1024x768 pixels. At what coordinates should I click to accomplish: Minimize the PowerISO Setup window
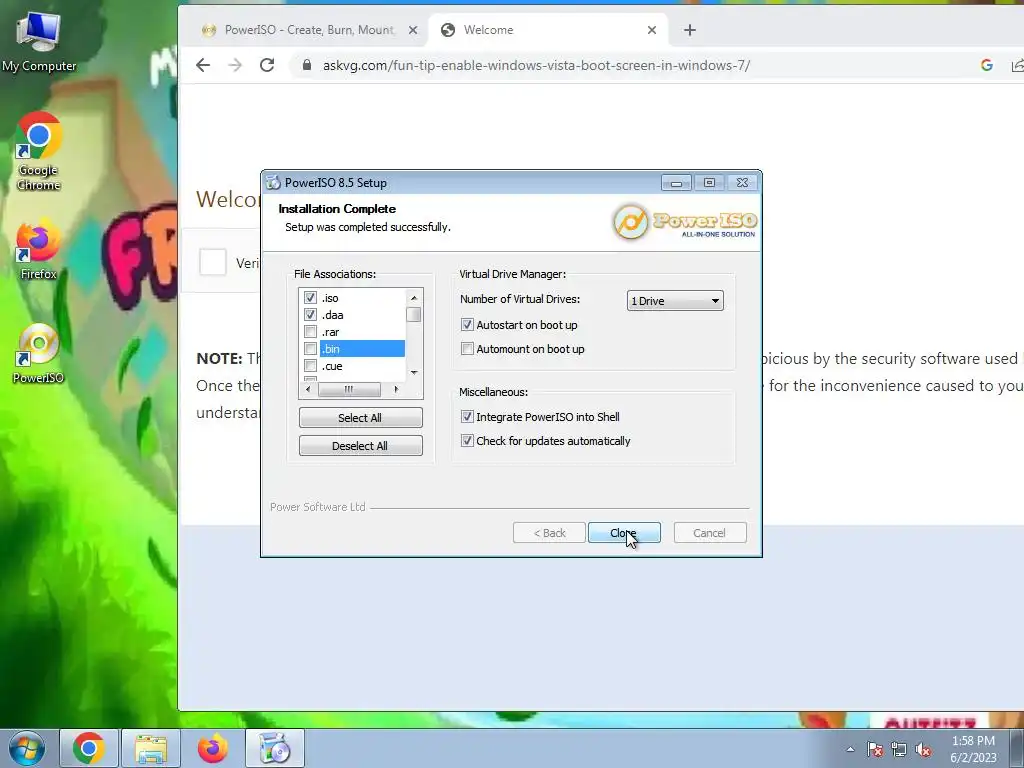click(x=676, y=183)
